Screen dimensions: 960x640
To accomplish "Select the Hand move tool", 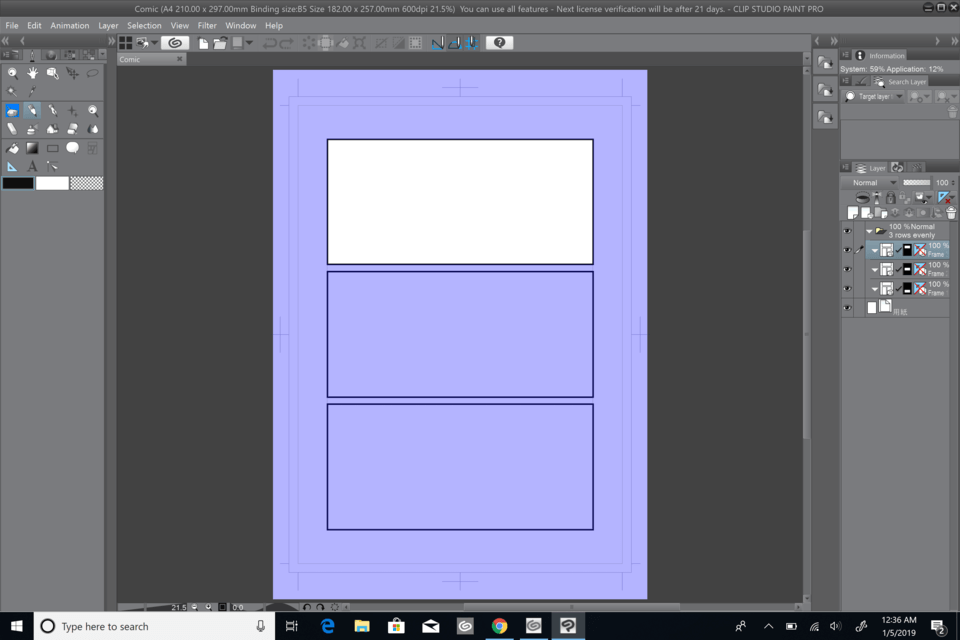I will 32,73.
